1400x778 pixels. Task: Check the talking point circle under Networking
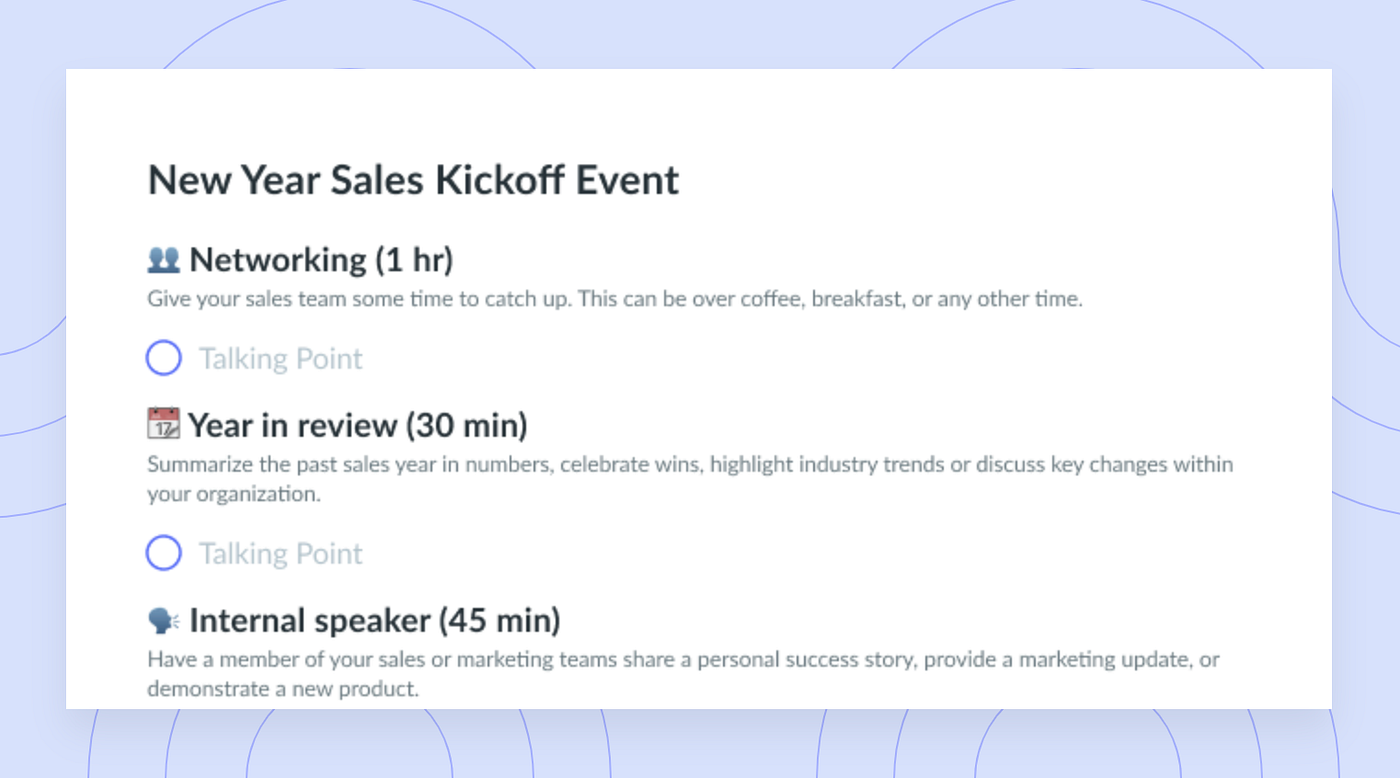tap(164, 358)
